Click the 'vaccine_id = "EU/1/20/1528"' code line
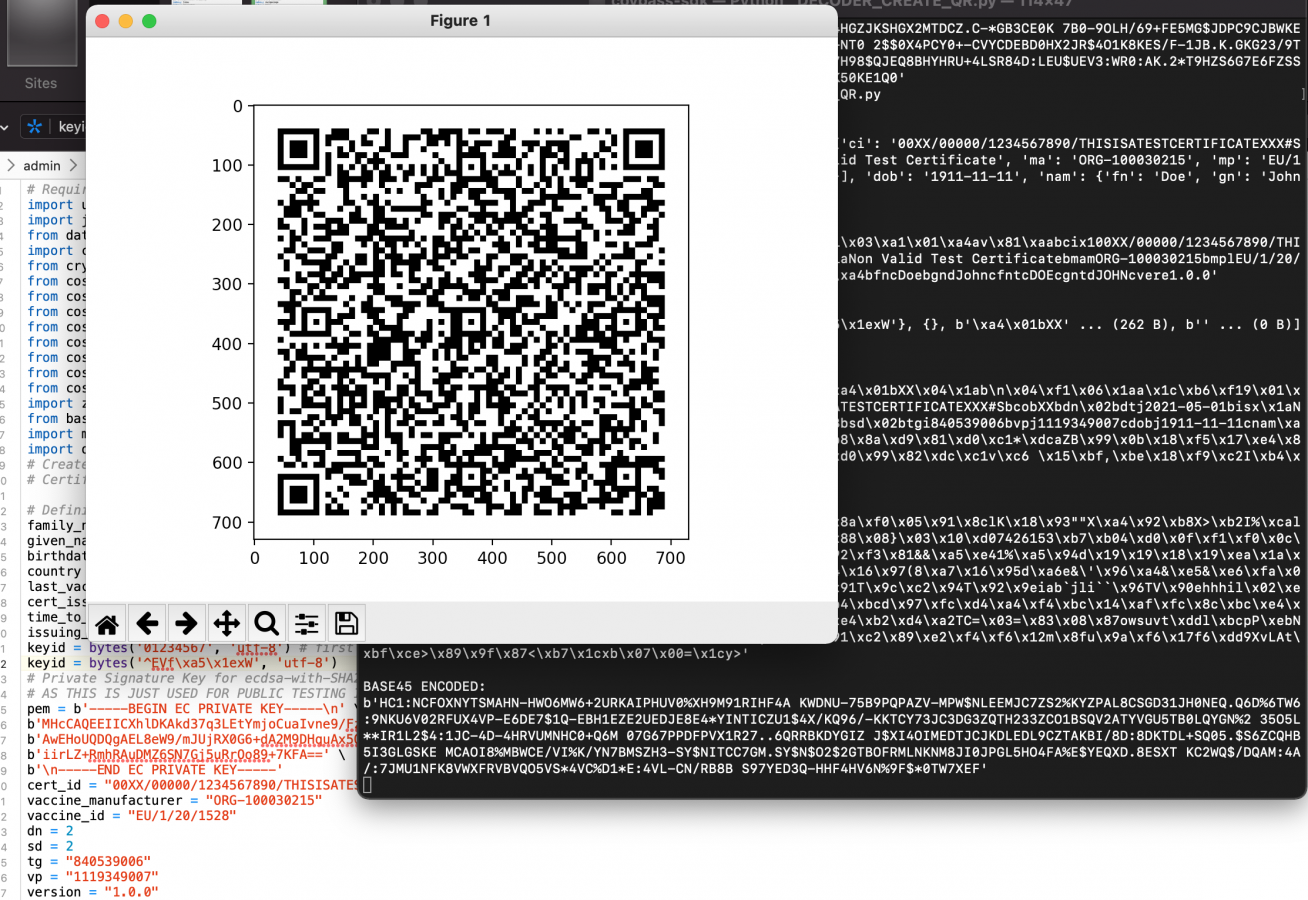The image size is (1308, 900). pyautogui.click(x=132, y=816)
